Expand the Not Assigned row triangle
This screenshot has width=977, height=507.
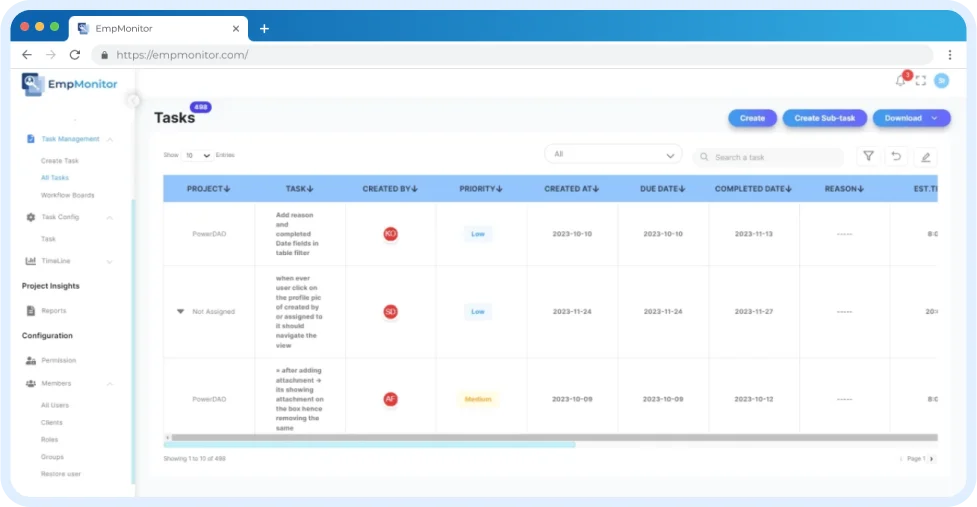[181, 311]
